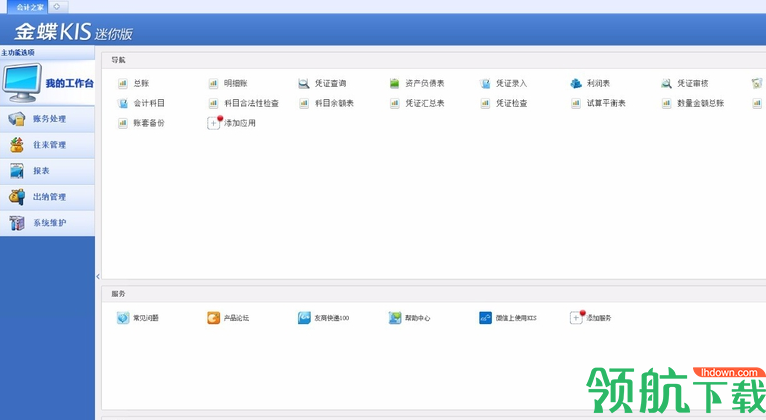Open 往来管理 sidebar module
766x420 pixels.
47,145
